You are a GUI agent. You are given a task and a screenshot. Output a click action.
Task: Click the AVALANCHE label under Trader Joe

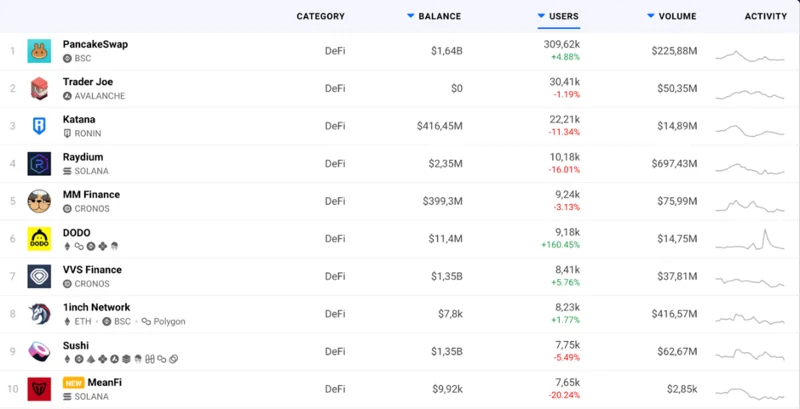99,96
